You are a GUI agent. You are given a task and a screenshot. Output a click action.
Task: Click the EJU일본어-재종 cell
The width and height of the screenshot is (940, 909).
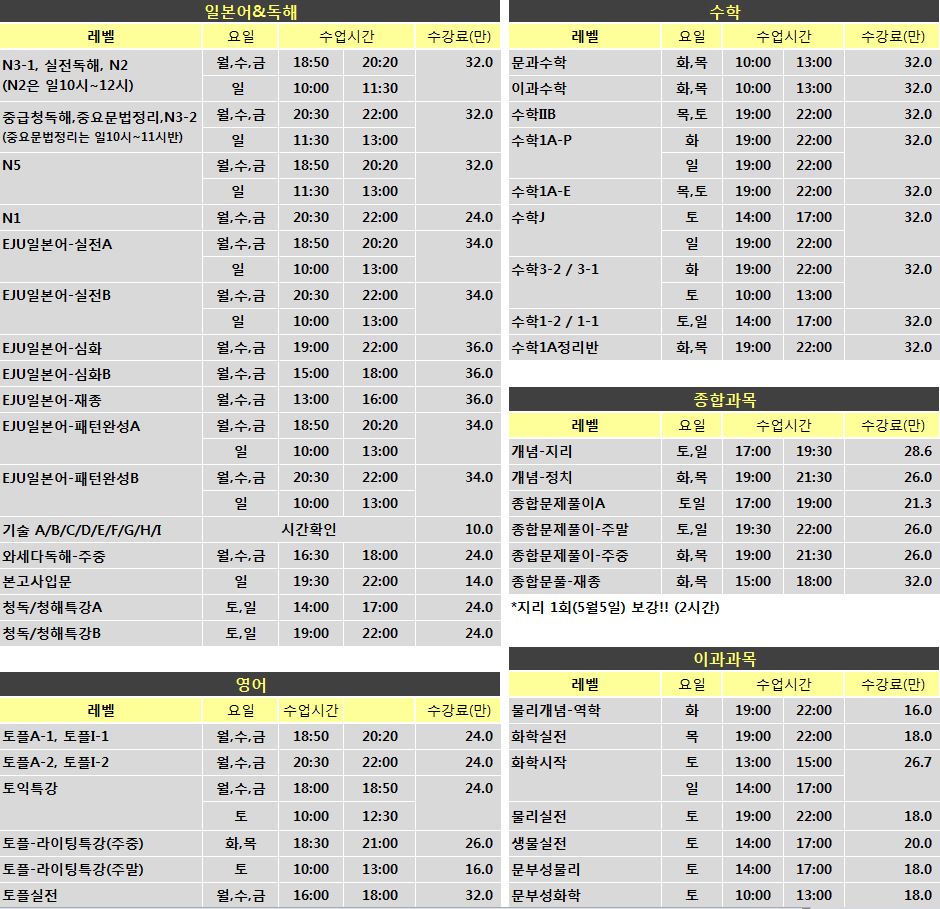pos(101,399)
